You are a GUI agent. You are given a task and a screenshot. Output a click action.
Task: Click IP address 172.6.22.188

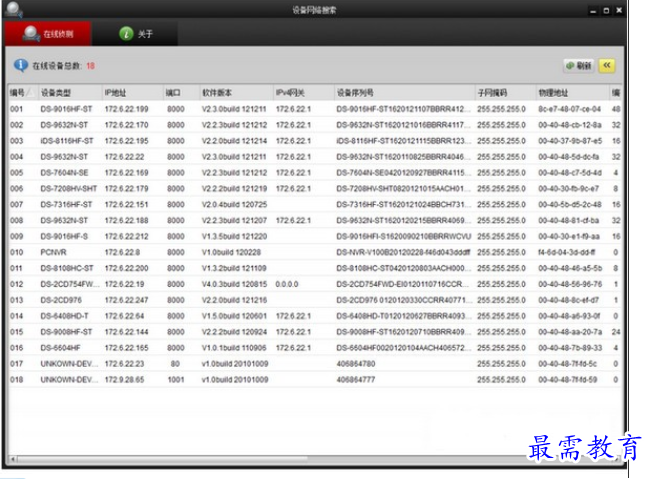[x=126, y=220]
